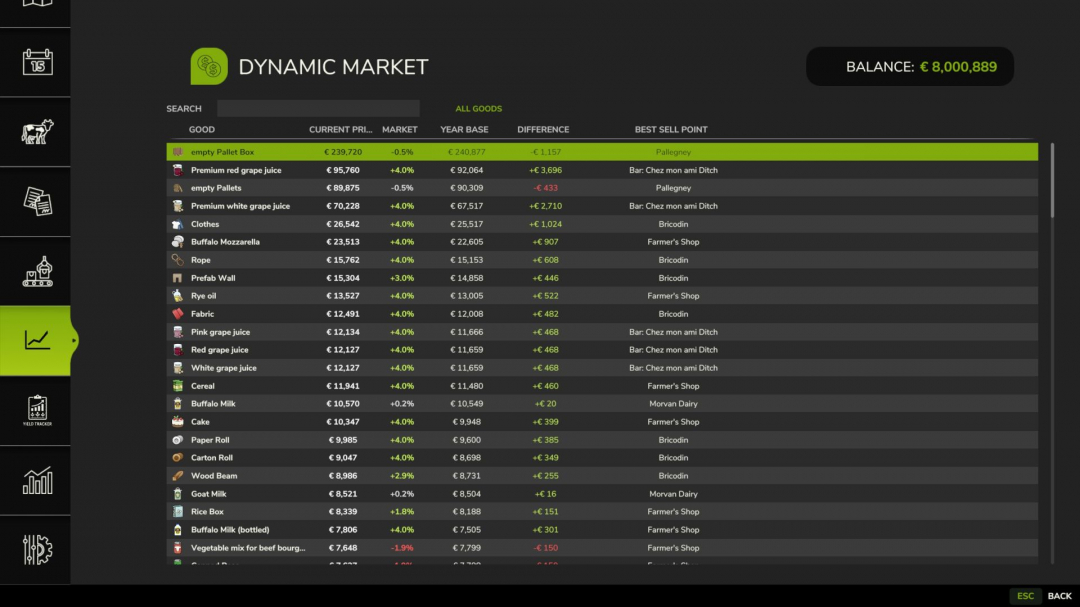
Task: Click Bricodin in the Rope row
Action: [x=673, y=260]
